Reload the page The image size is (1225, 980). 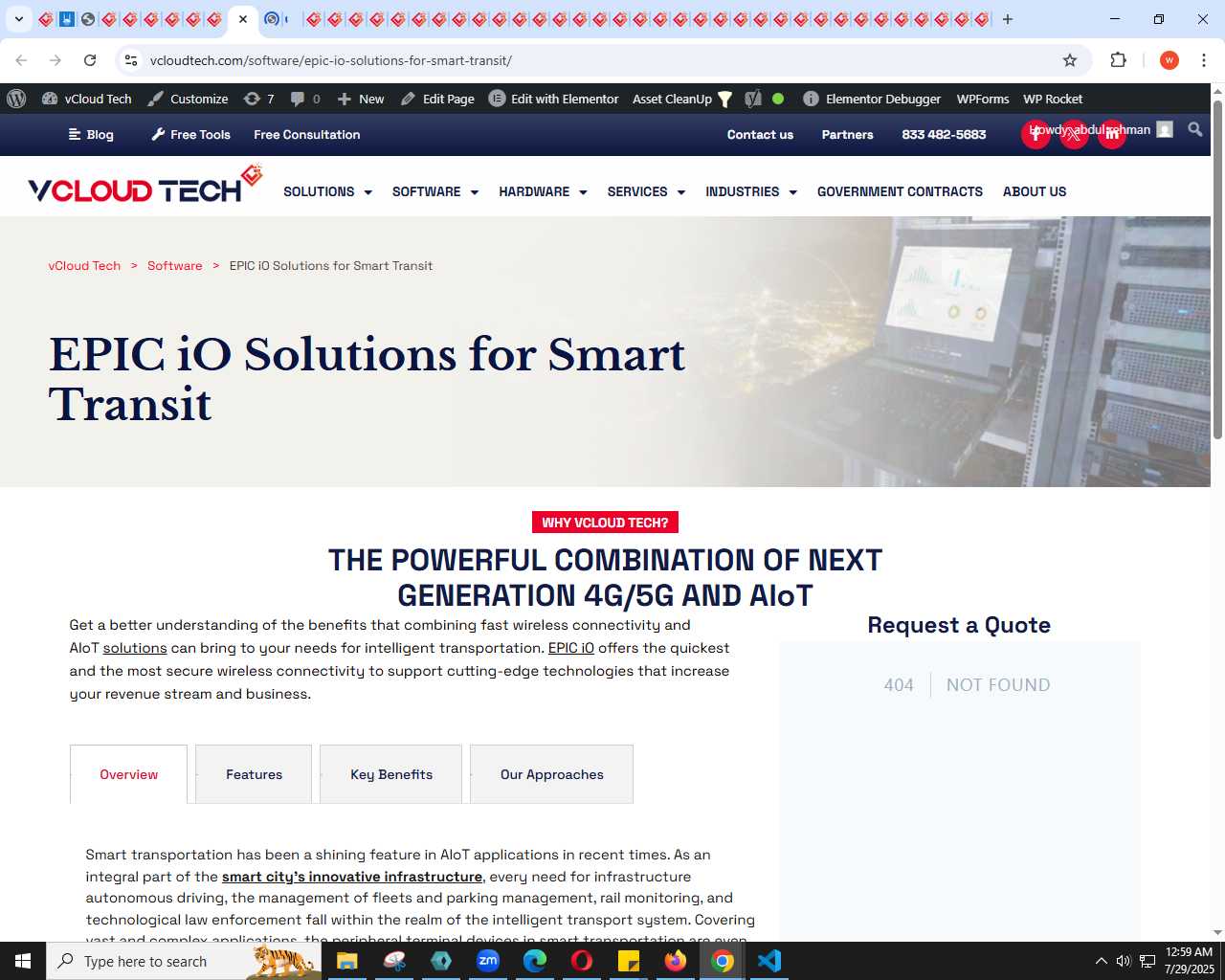[x=90, y=60]
